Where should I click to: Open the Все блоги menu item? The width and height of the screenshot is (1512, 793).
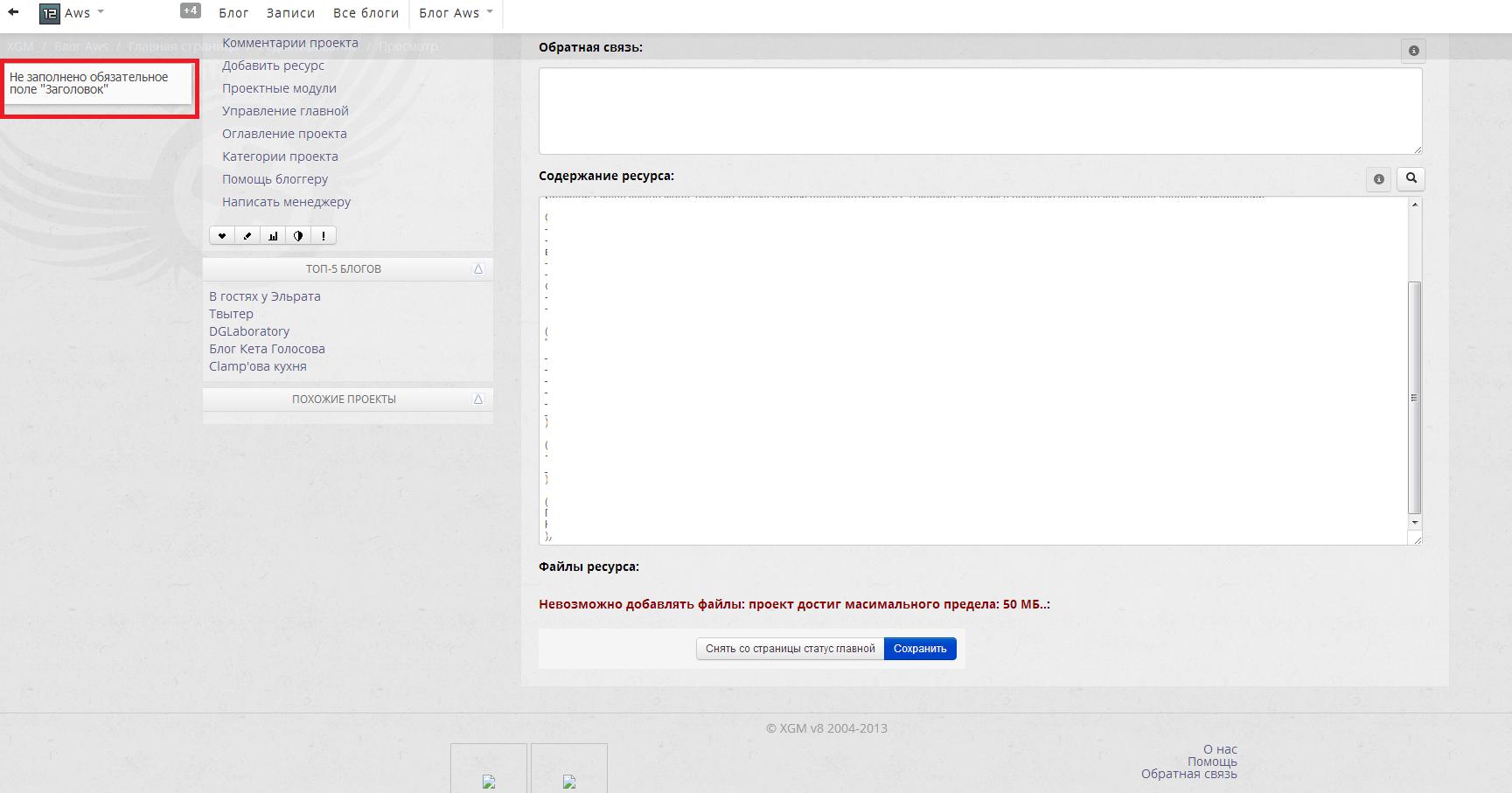366,13
